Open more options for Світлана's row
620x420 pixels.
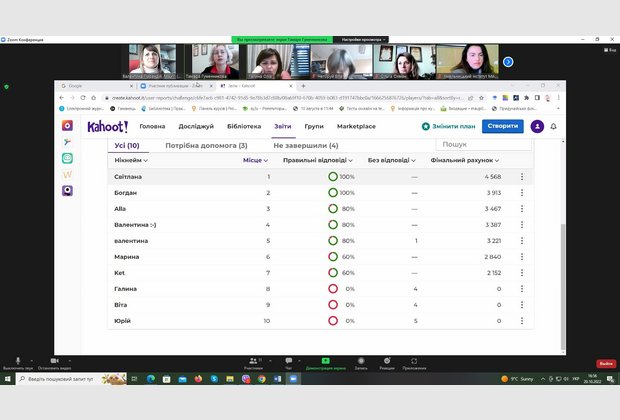(521, 177)
